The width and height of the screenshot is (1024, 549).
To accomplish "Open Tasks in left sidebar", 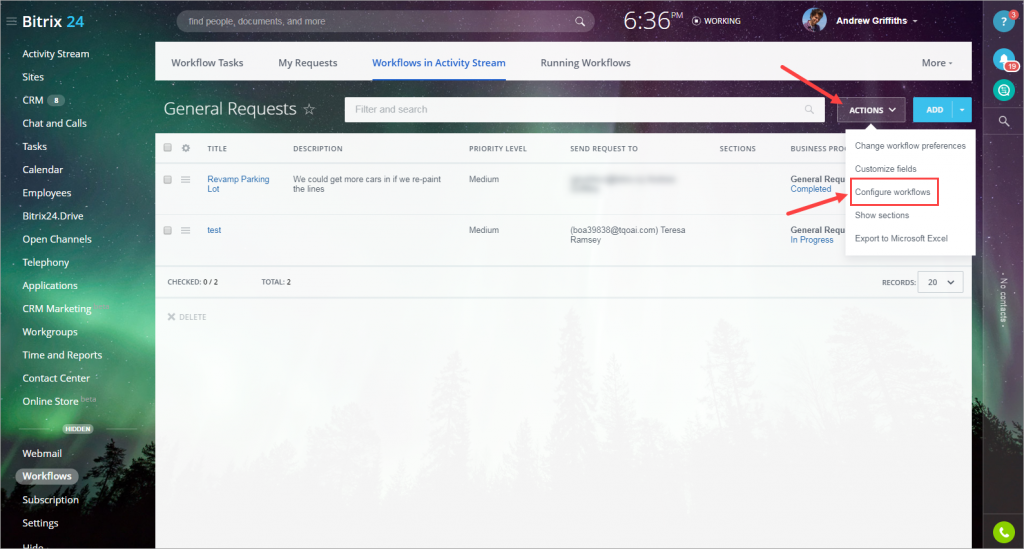I will (x=35, y=146).
